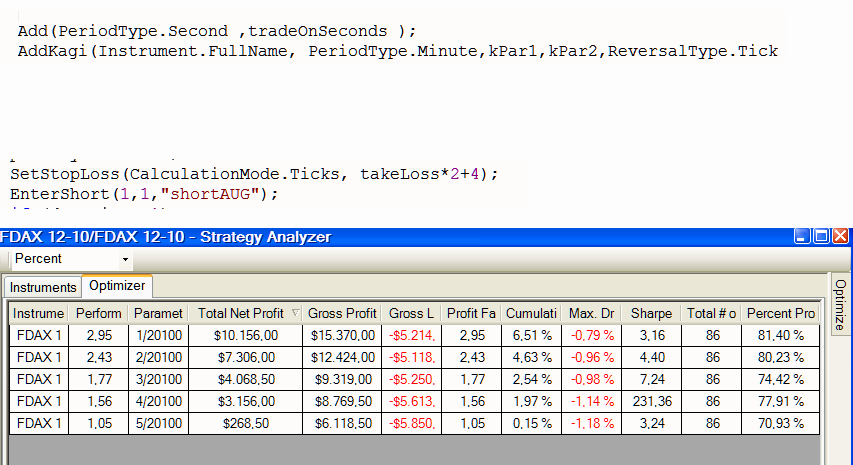The height and width of the screenshot is (465, 853).
Task: Click the EnterShort shortAUG code line
Action: click(144, 194)
